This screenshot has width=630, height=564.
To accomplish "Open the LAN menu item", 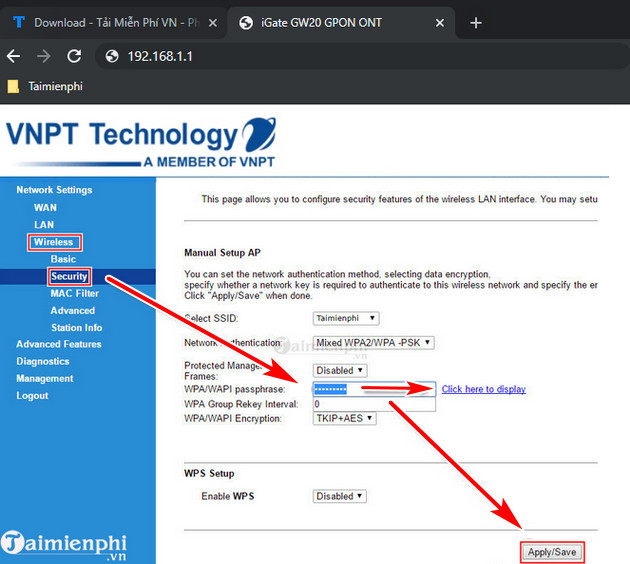I will point(44,225).
